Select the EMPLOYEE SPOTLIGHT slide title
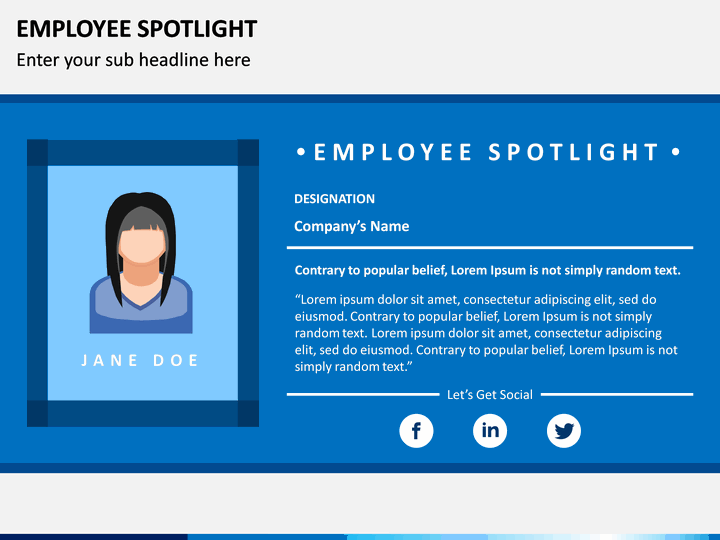Screen dimensions: 720x540 click(137, 29)
